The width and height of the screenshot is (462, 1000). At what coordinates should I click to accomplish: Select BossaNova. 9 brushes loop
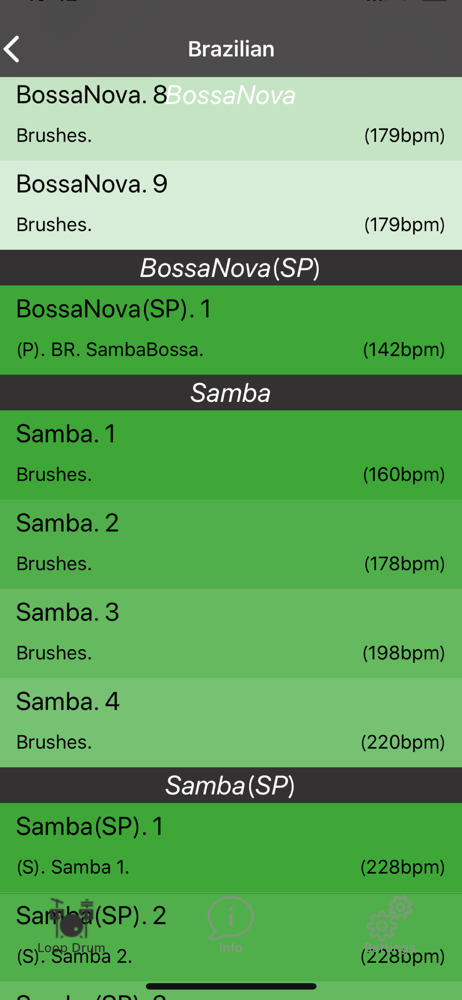click(231, 205)
